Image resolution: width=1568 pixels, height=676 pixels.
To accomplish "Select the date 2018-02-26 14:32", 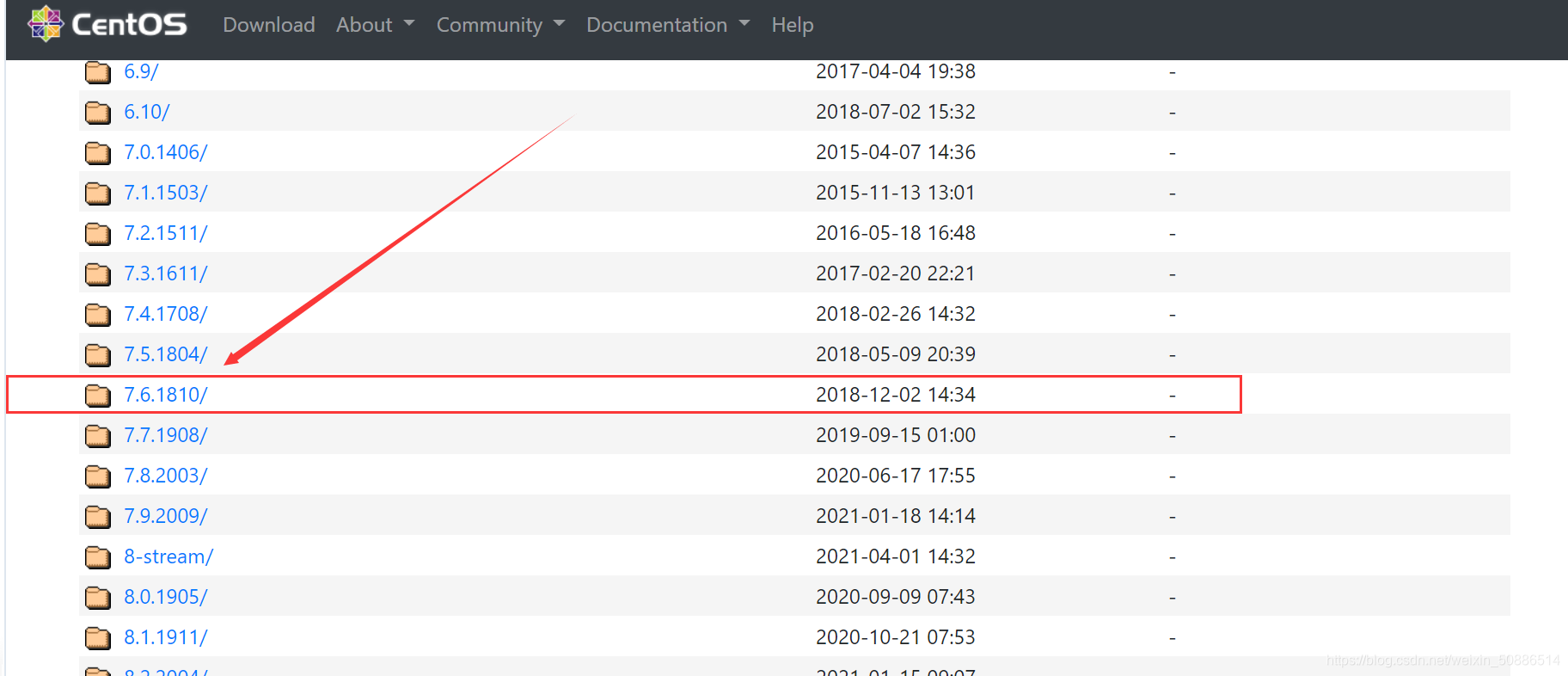I will click(896, 314).
